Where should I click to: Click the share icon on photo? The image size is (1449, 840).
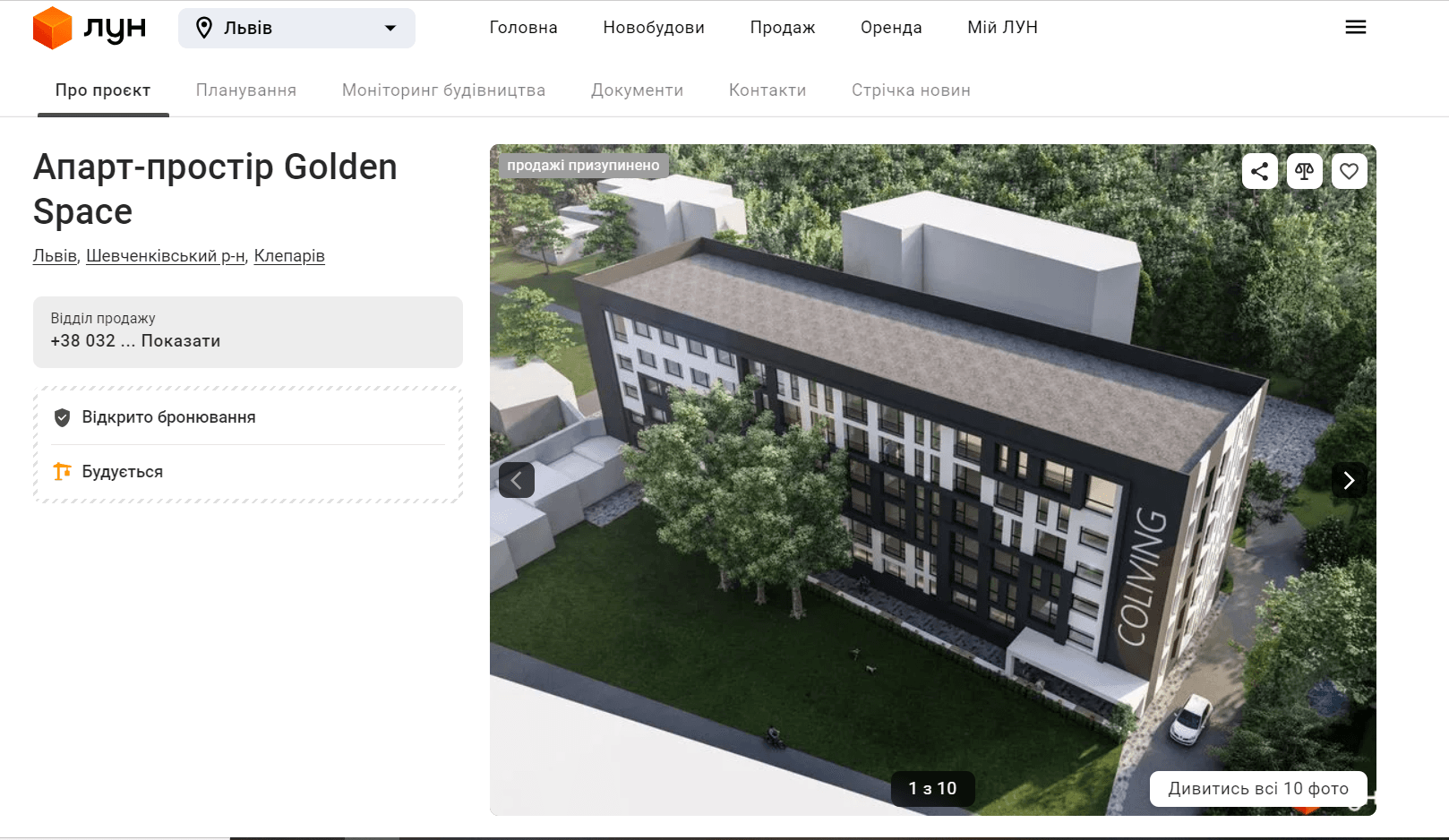coord(1259,171)
